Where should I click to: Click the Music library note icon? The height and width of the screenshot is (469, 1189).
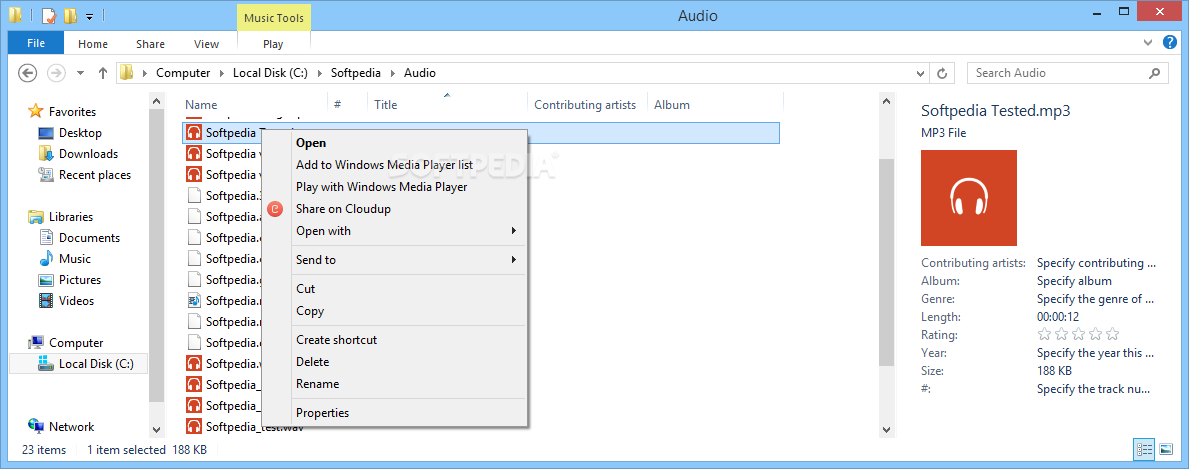tap(46, 259)
